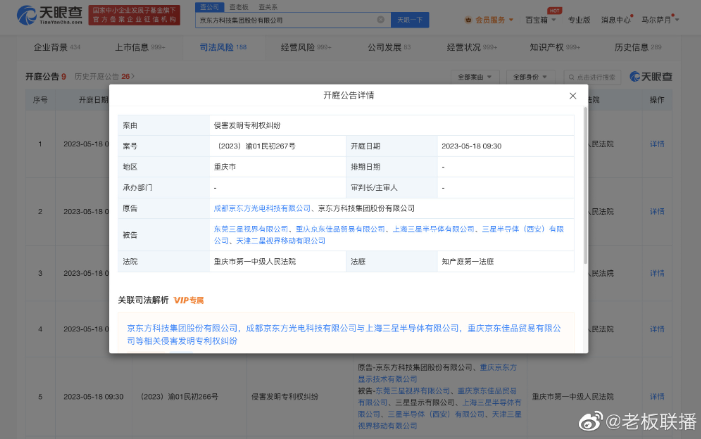This screenshot has height=439, width=701.
Task: Select the 查老板 search tab
Action: coord(239,7)
